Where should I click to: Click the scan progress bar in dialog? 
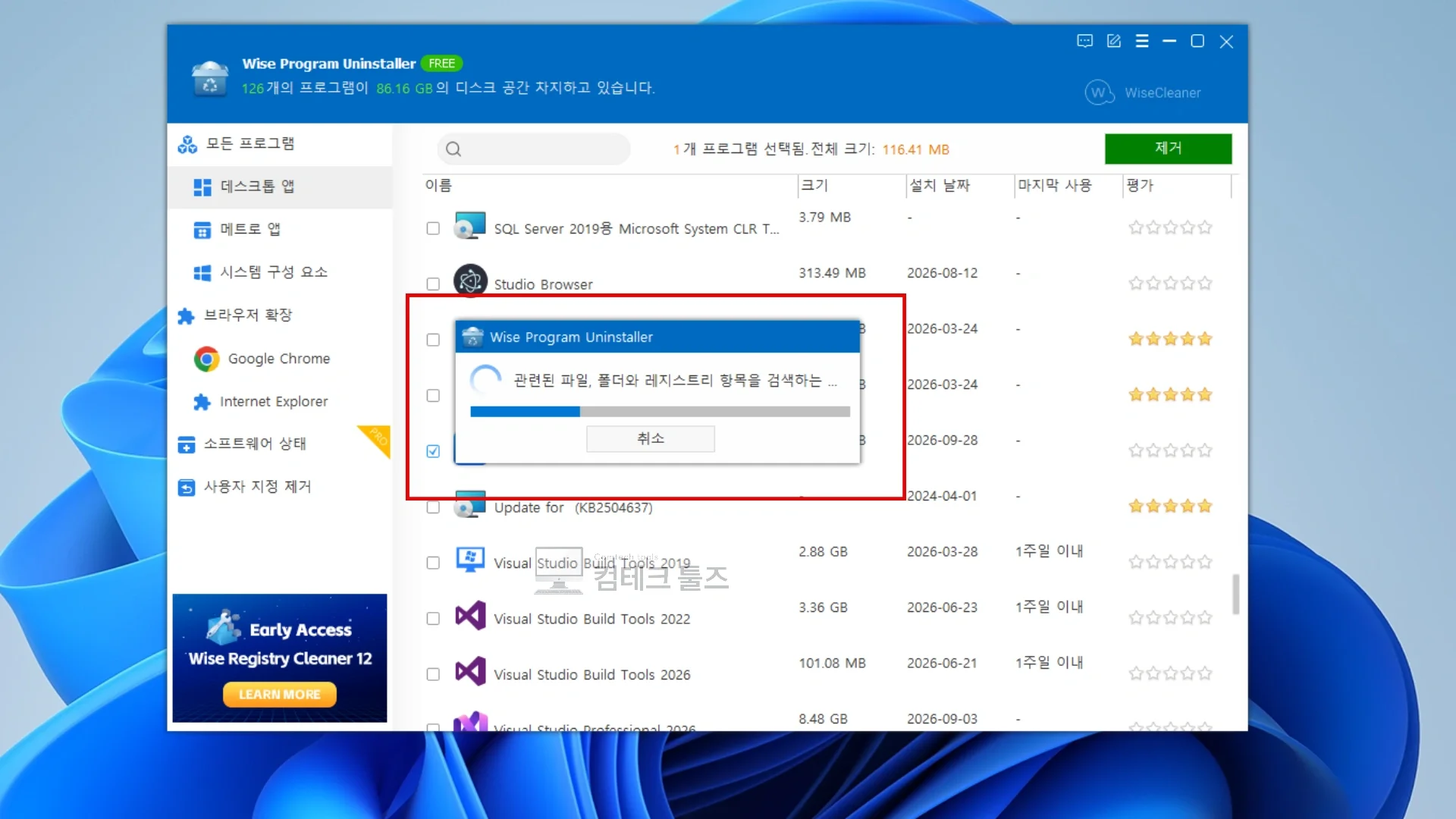click(660, 412)
